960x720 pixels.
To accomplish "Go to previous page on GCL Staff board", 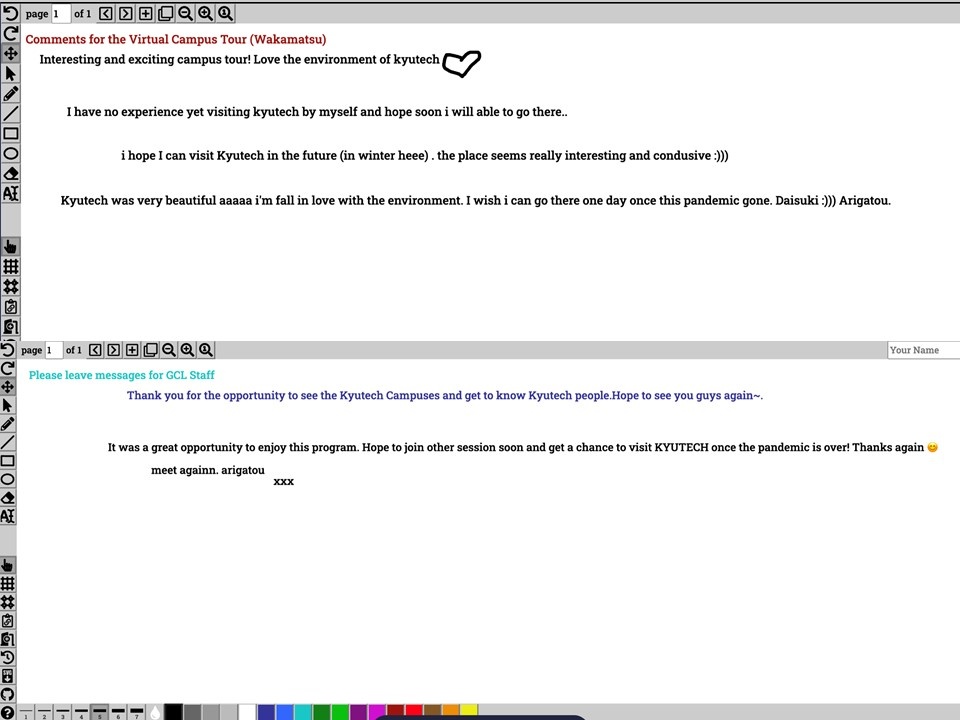I will coord(95,350).
